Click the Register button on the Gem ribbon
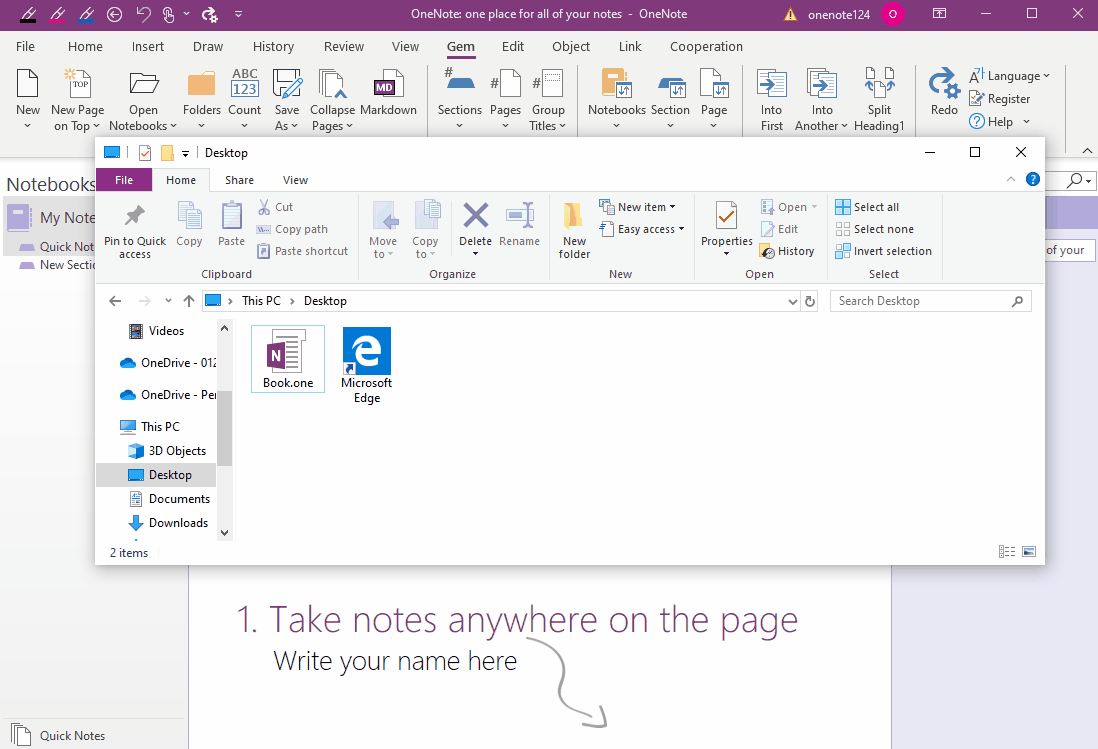This screenshot has width=1098, height=749. tap(1001, 98)
